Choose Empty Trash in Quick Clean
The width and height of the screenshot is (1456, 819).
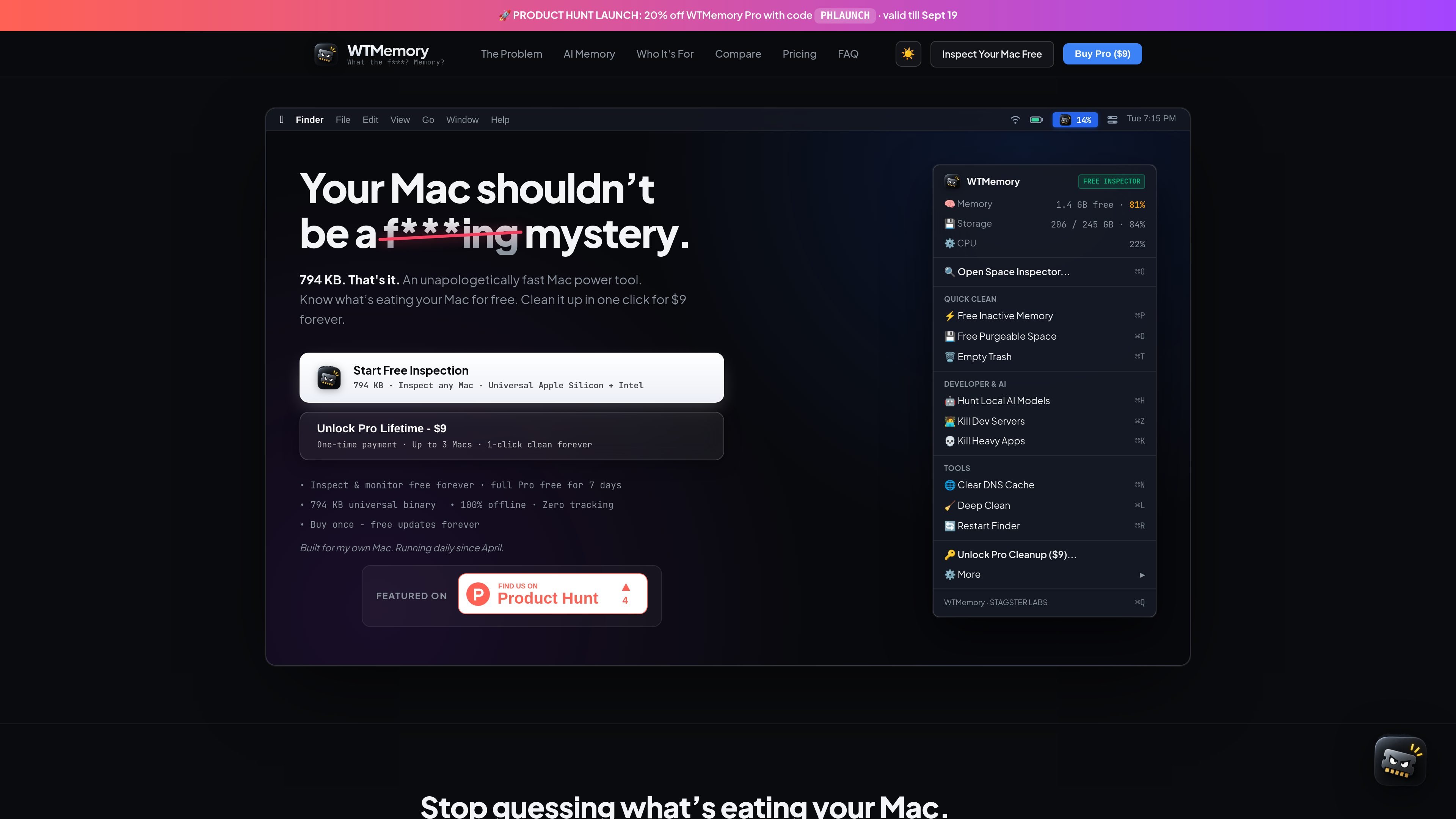coord(1045,357)
